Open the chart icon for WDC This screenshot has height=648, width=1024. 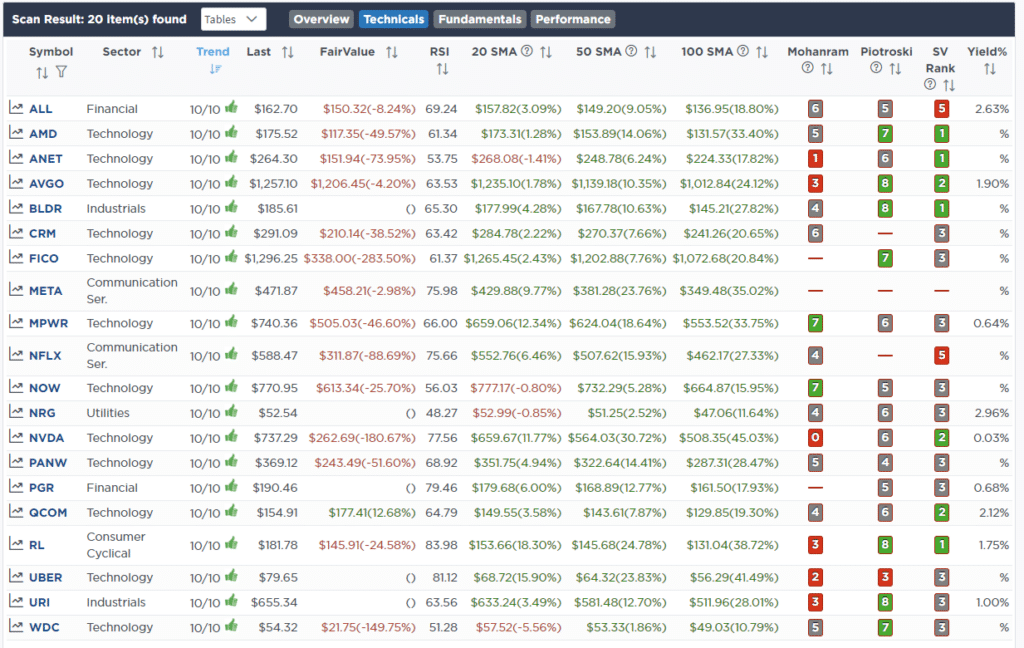tap(16, 626)
